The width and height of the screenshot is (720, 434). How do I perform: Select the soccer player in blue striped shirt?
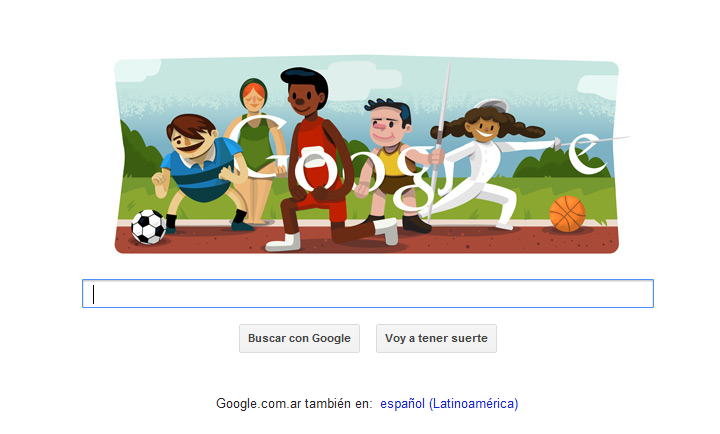pos(201,171)
